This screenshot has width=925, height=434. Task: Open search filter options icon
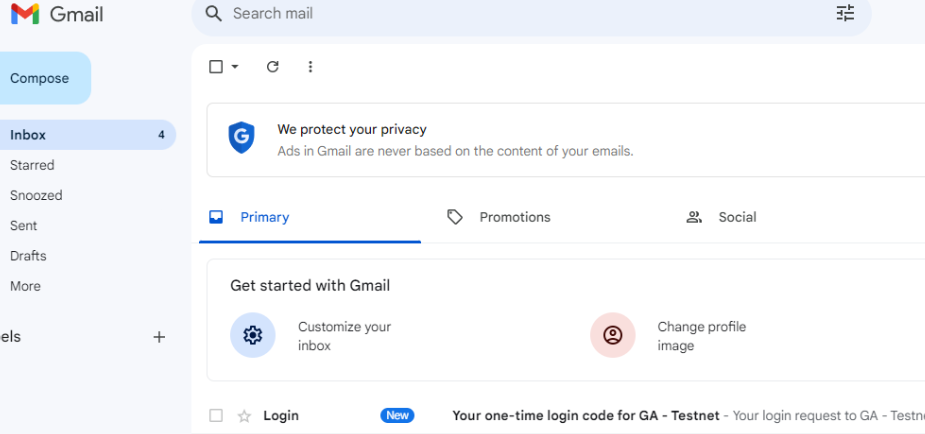[845, 13]
